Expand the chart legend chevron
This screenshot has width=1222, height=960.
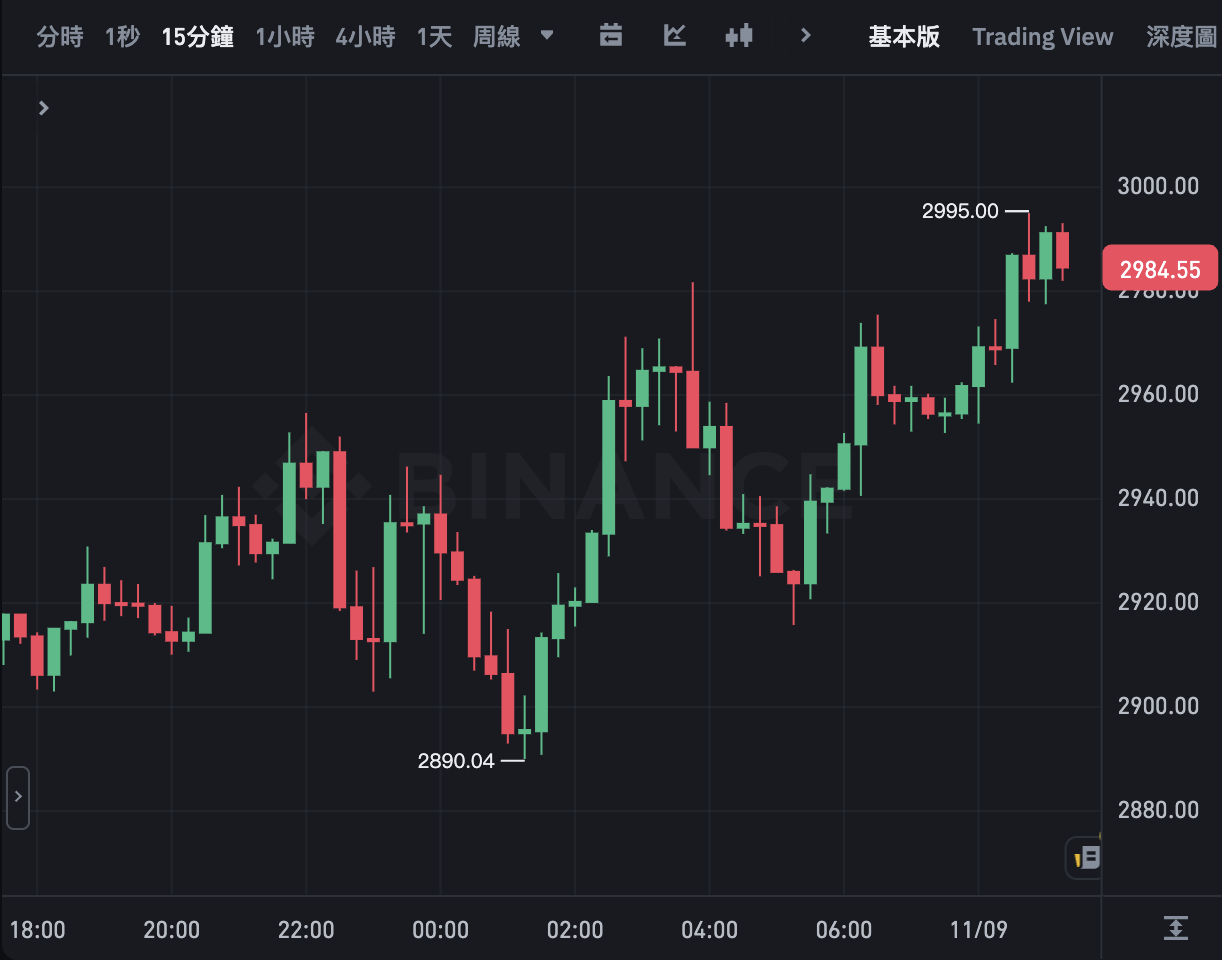(43, 108)
